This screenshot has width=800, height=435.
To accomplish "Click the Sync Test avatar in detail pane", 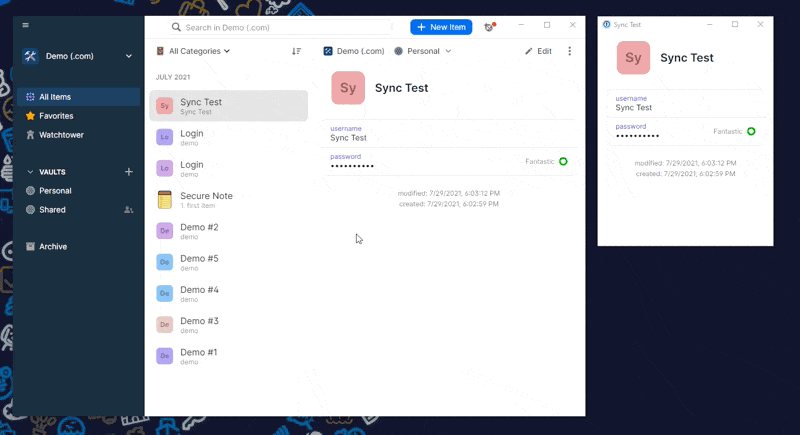I will [x=348, y=88].
